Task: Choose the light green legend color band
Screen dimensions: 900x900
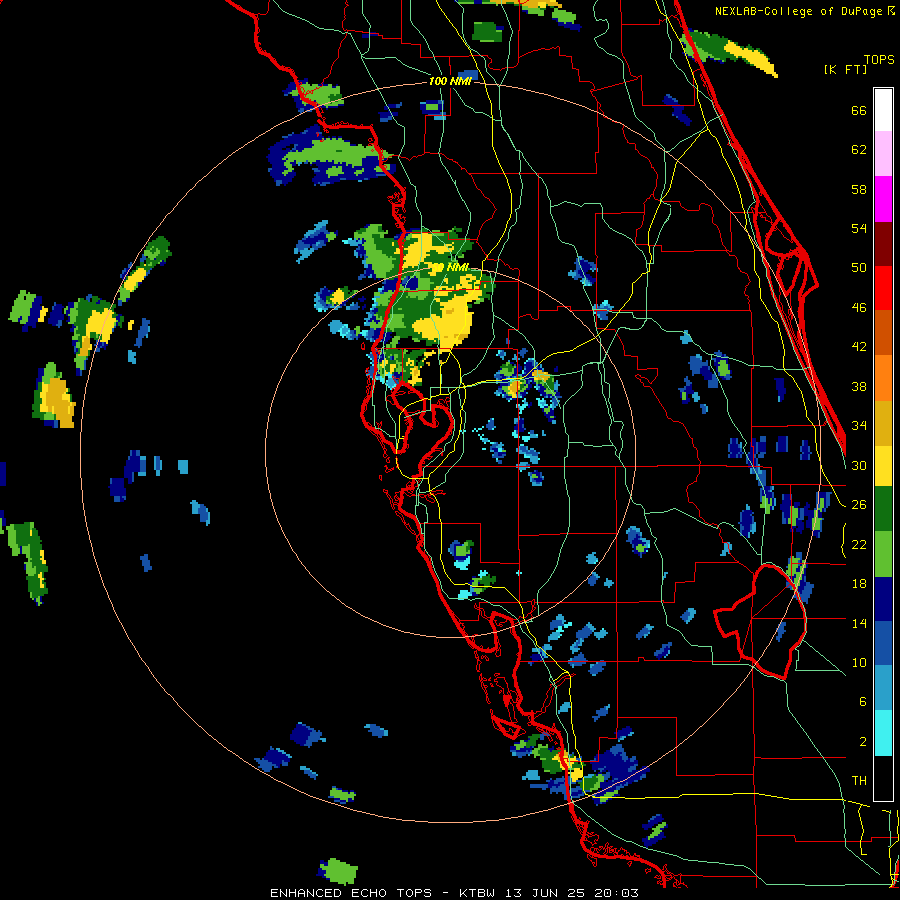Action: (x=883, y=554)
